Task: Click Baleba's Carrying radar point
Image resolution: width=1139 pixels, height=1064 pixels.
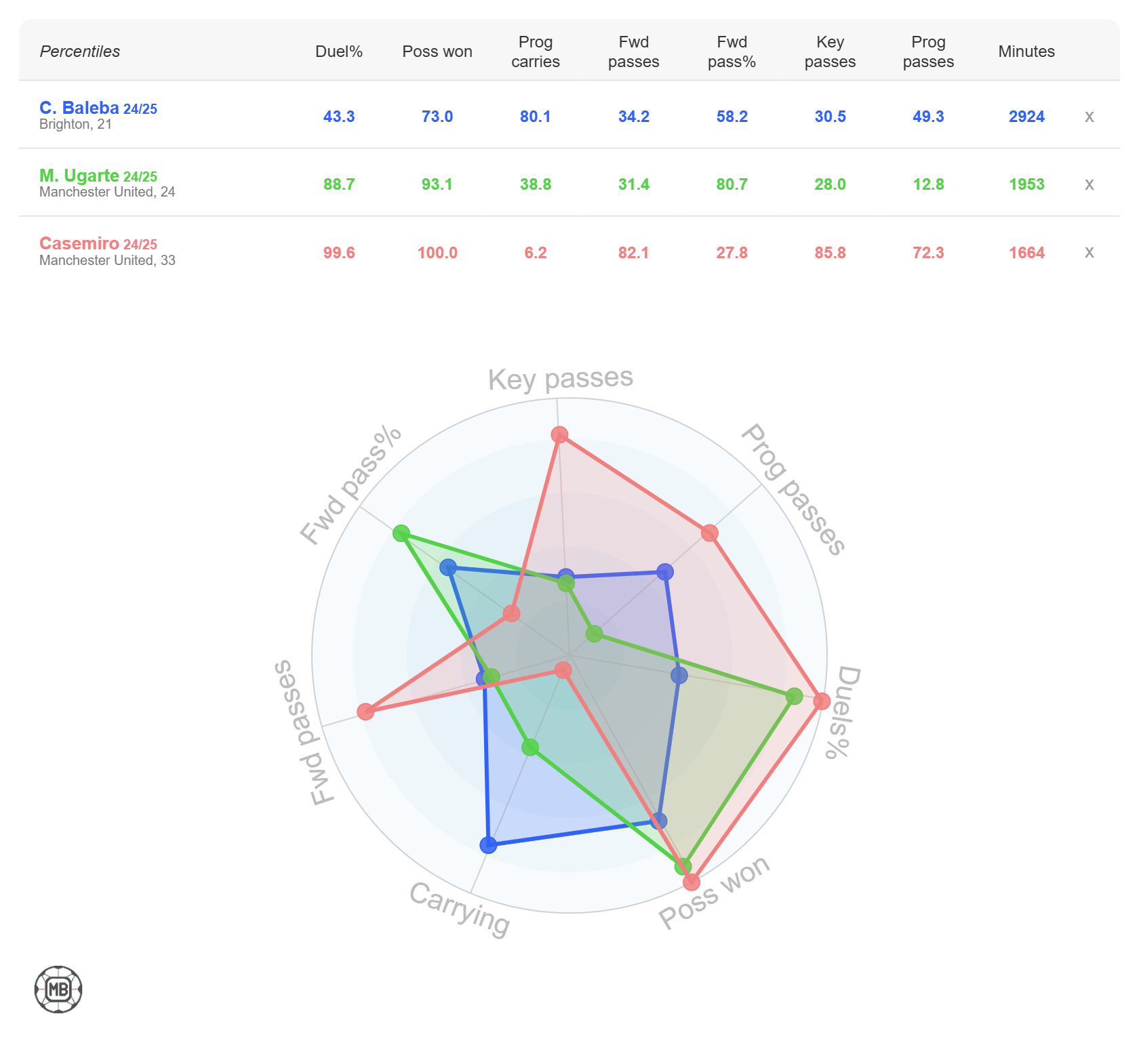Action: coord(488,844)
